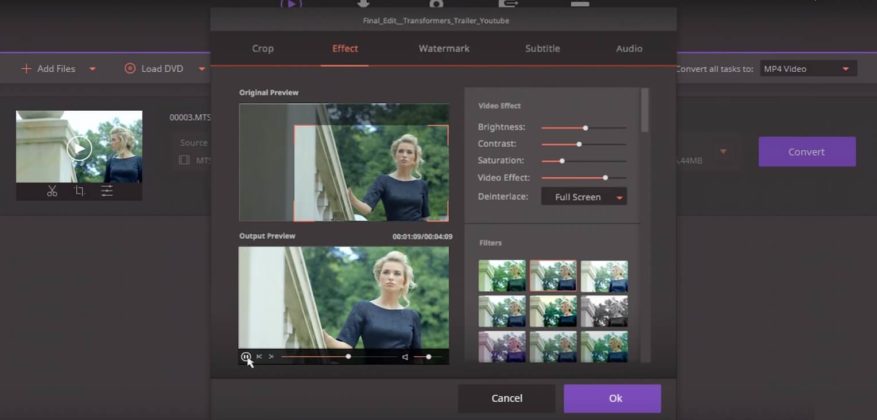This screenshot has height=420, width=877.
Task: Adjust the Brightness slider
Action: point(583,128)
